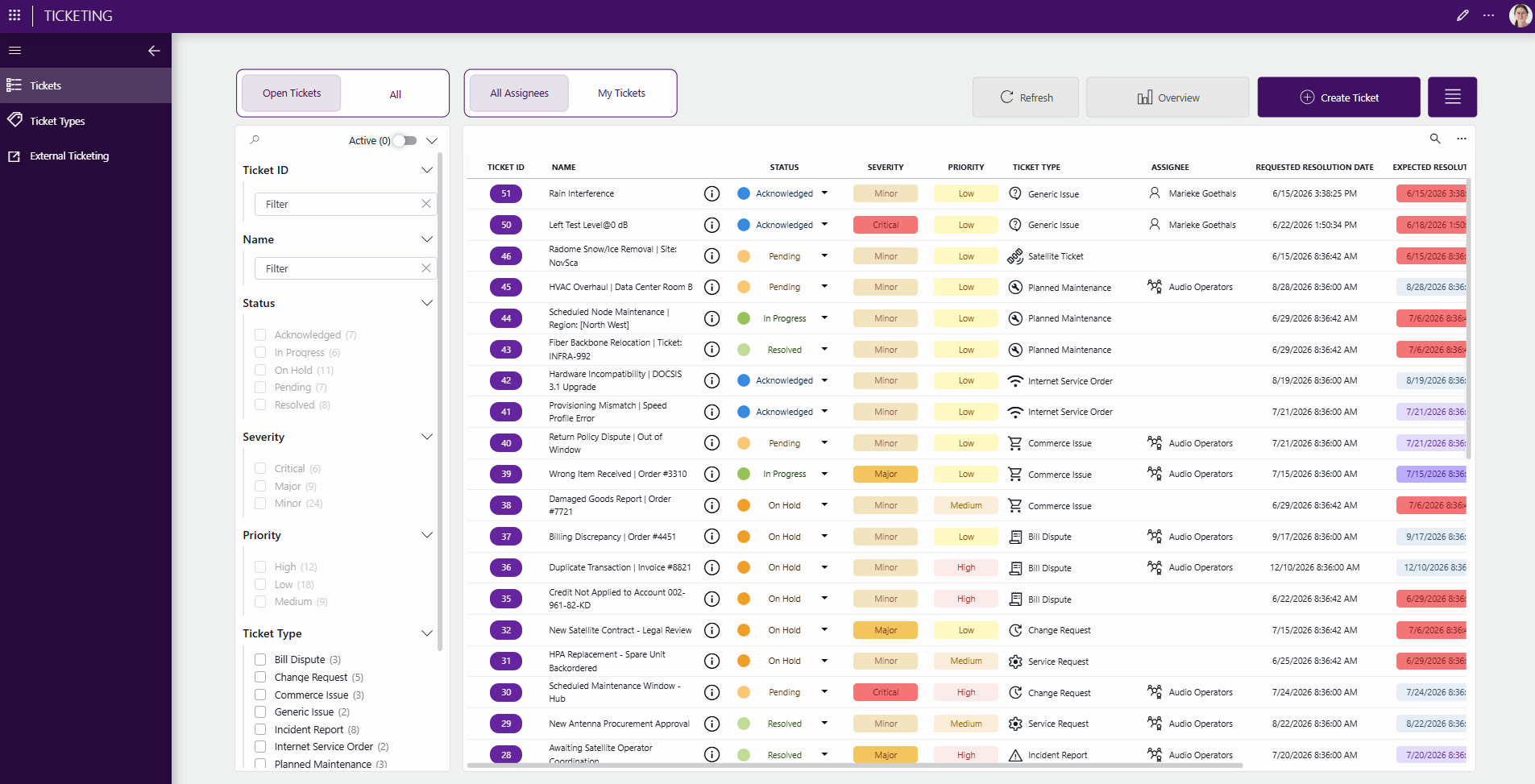The width and height of the screenshot is (1535, 784).
Task: Click the High priority badge for ticket 36
Action: click(x=966, y=568)
